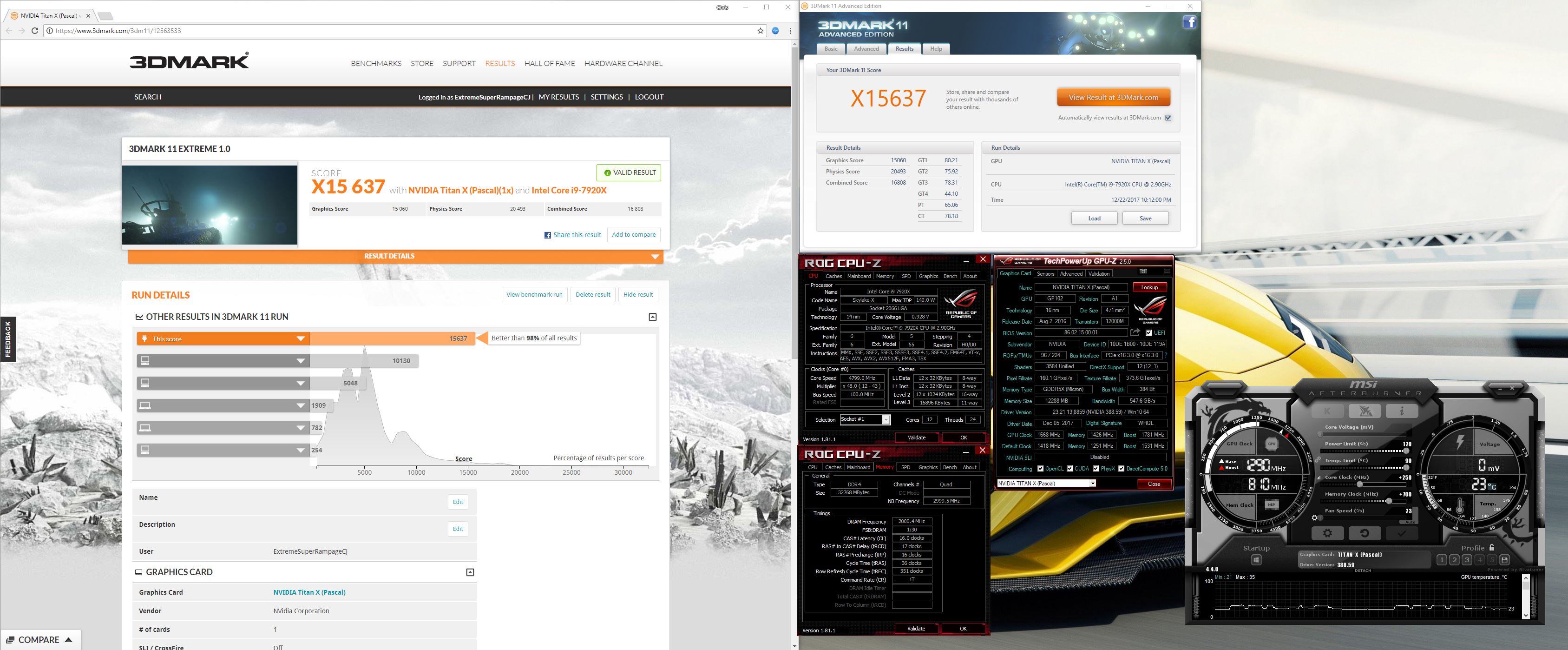Image resolution: width=1568 pixels, height=650 pixels.
Task: Click the BIOS export arrow icon in GPU-Z
Action: [1135, 332]
